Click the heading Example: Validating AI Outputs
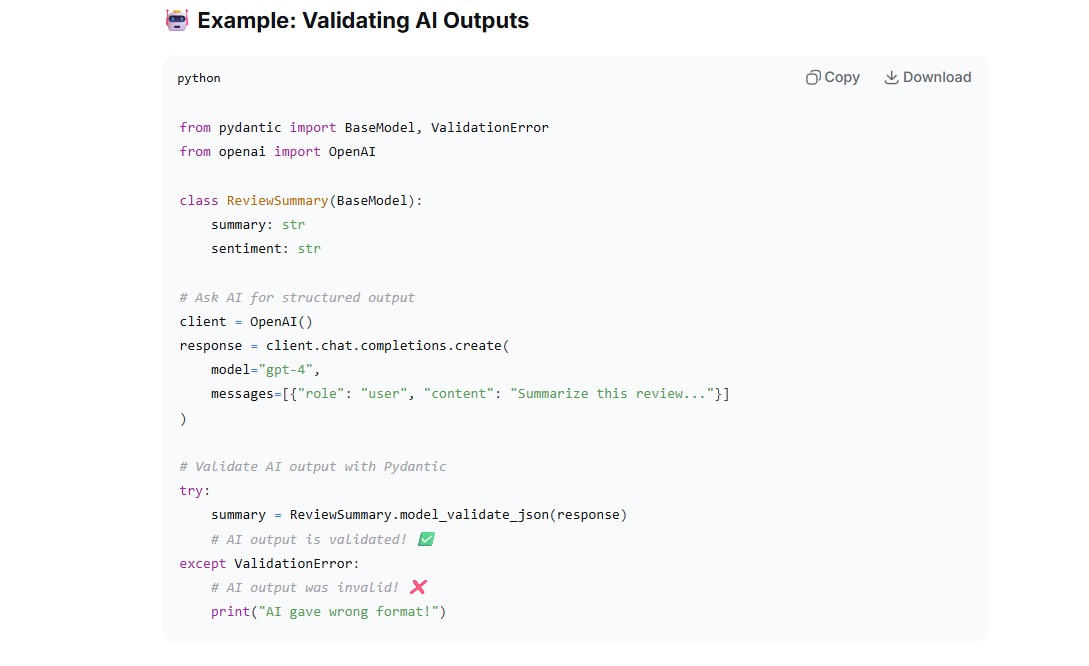The width and height of the screenshot is (1089, 666). click(363, 20)
